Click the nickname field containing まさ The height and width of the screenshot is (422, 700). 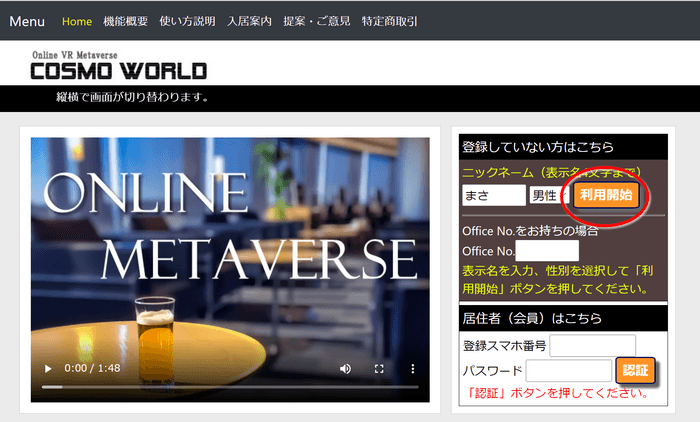click(493, 196)
